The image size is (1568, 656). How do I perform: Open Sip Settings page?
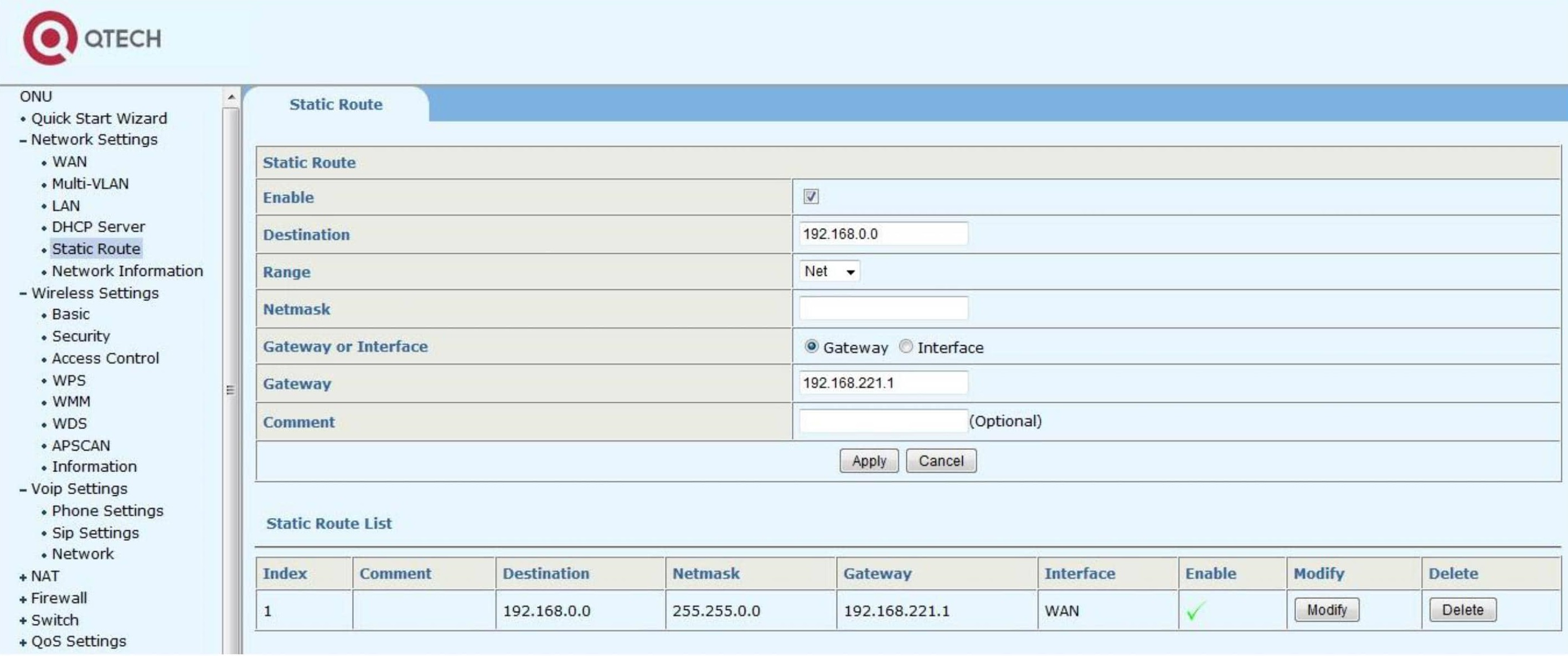[96, 533]
